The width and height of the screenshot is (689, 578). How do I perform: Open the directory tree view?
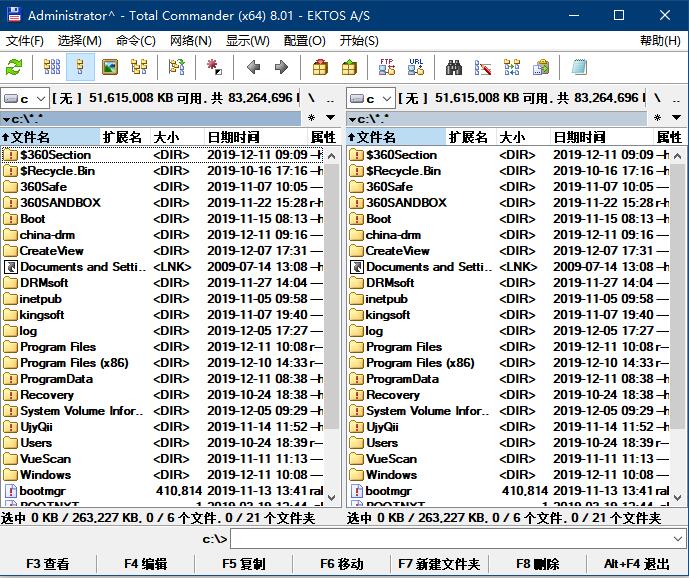click(x=139, y=68)
